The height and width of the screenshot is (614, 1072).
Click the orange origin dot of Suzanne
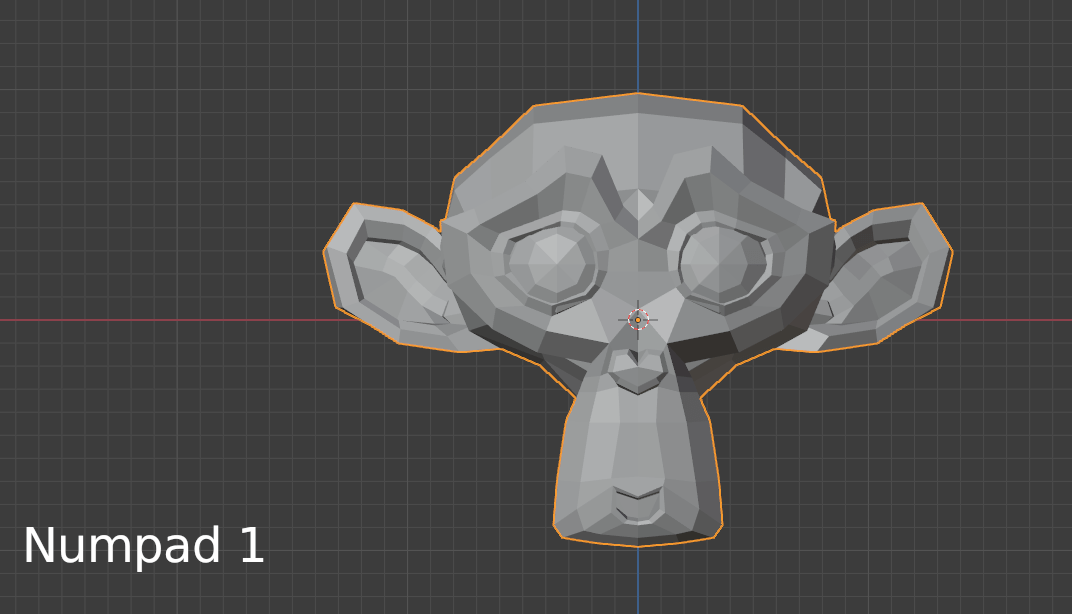(637, 320)
